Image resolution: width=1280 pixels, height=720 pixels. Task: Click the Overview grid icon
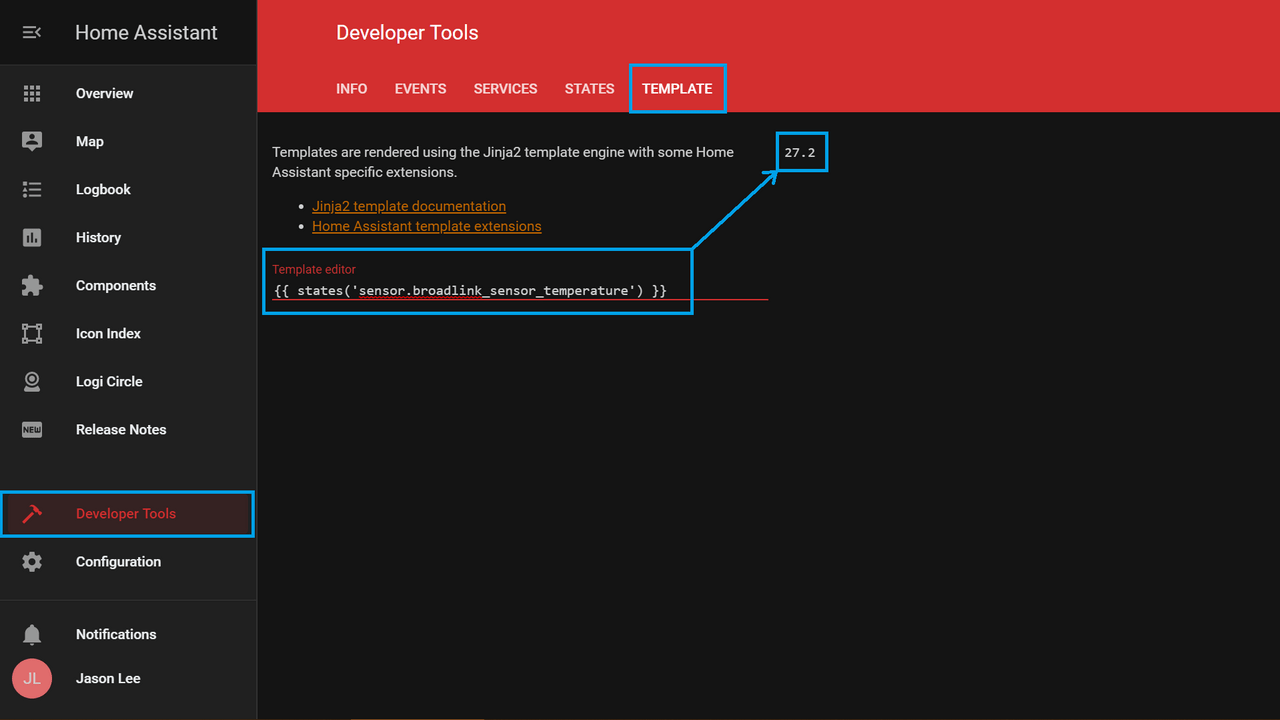click(32, 93)
